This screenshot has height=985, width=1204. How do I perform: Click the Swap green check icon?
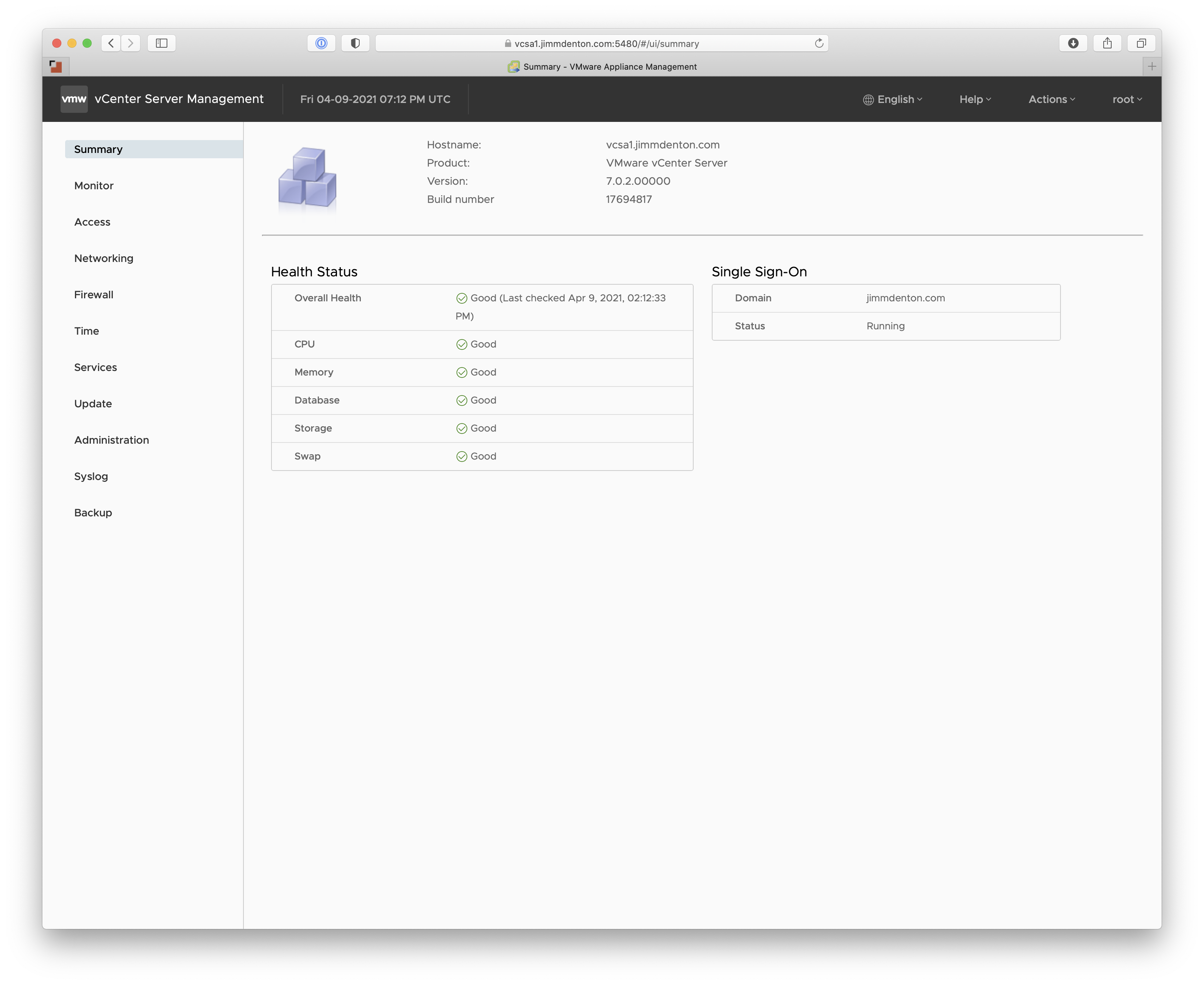(462, 457)
